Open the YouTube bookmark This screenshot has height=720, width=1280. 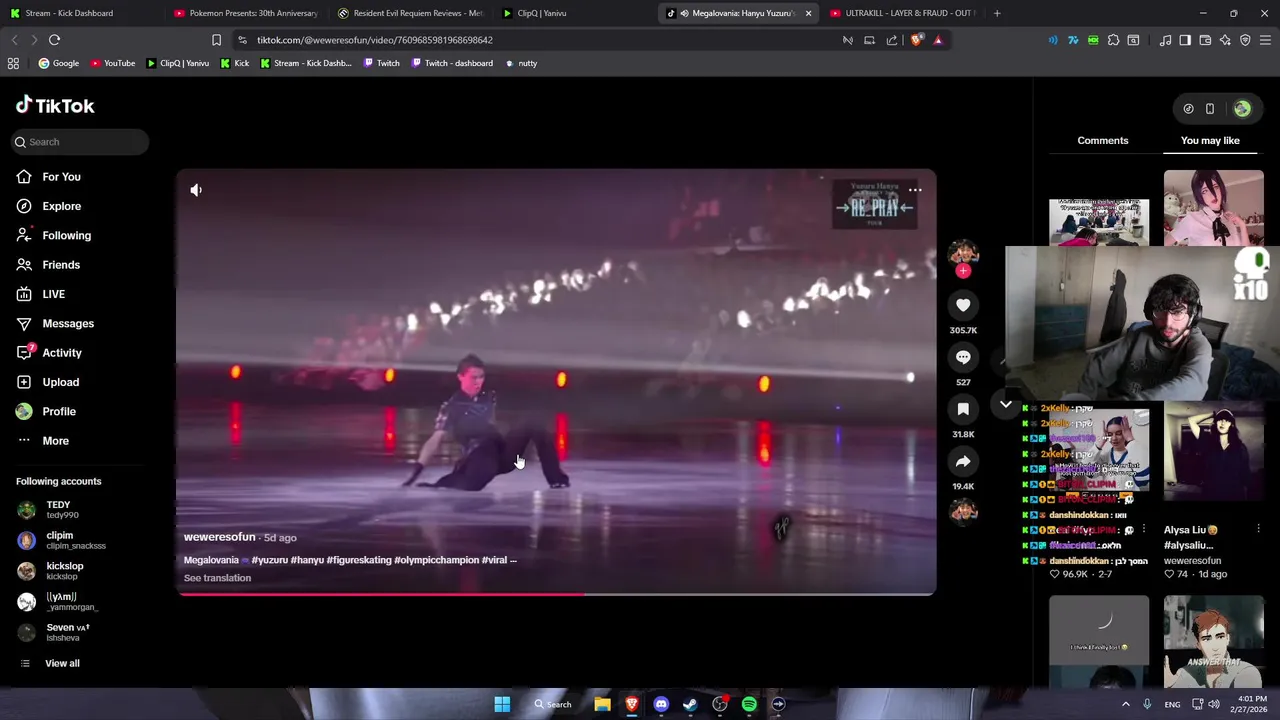point(112,63)
